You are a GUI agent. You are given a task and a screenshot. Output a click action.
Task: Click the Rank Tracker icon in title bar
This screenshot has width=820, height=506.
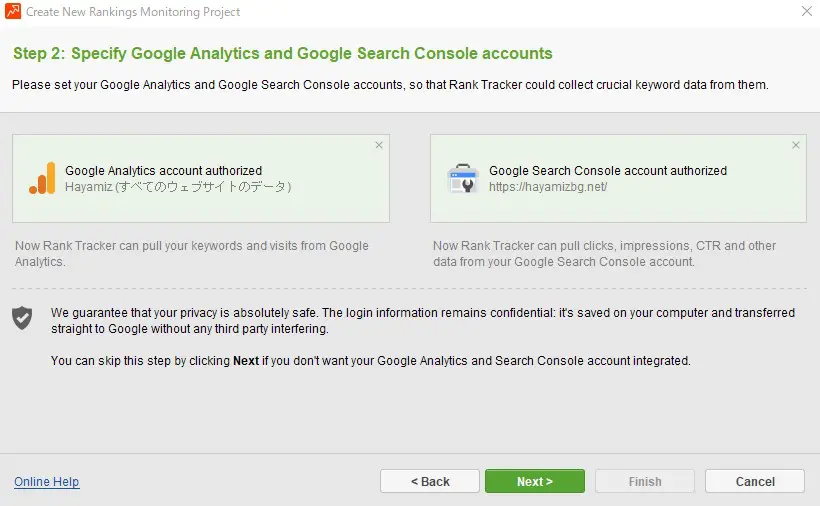tap(12, 12)
